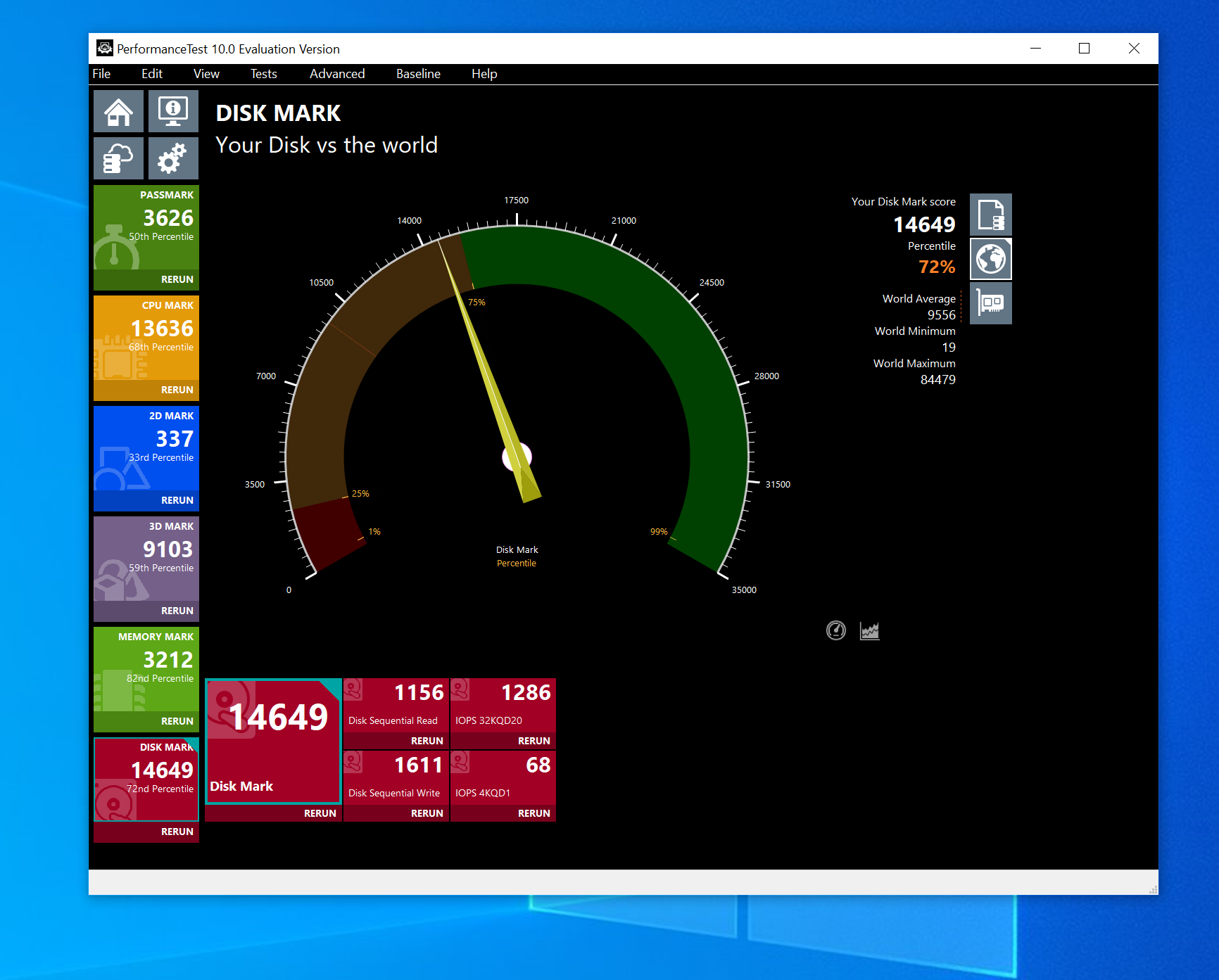Click the large Disk Mark summary tile

tap(274, 741)
